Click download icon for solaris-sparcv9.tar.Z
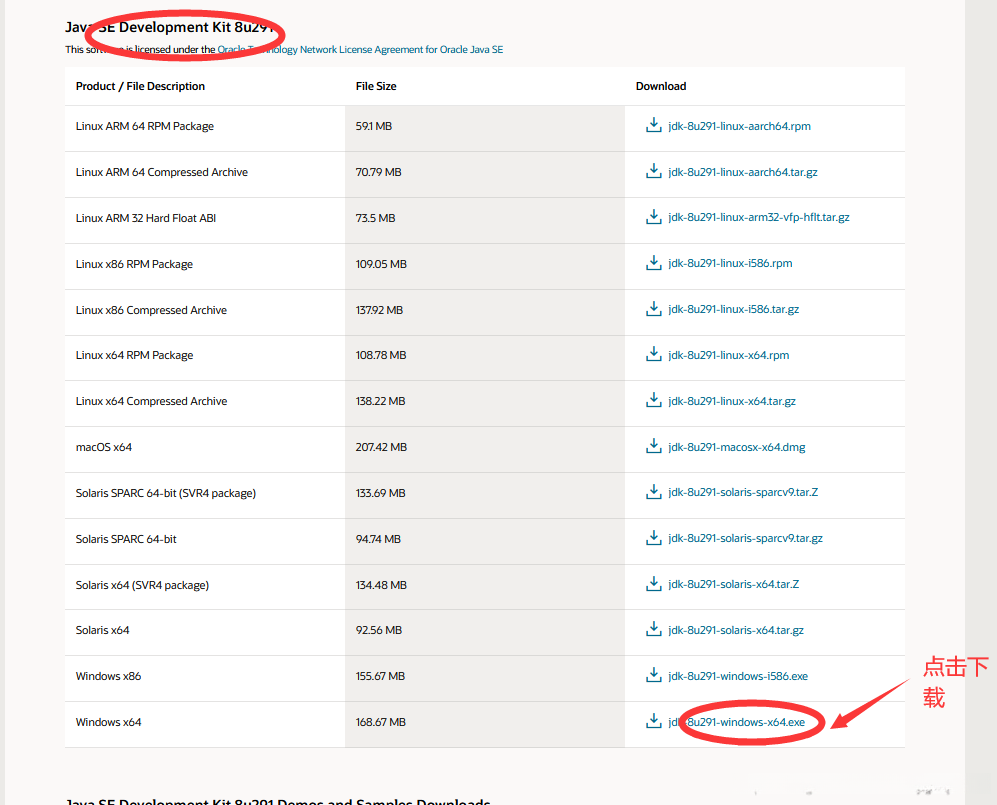 (654, 492)
